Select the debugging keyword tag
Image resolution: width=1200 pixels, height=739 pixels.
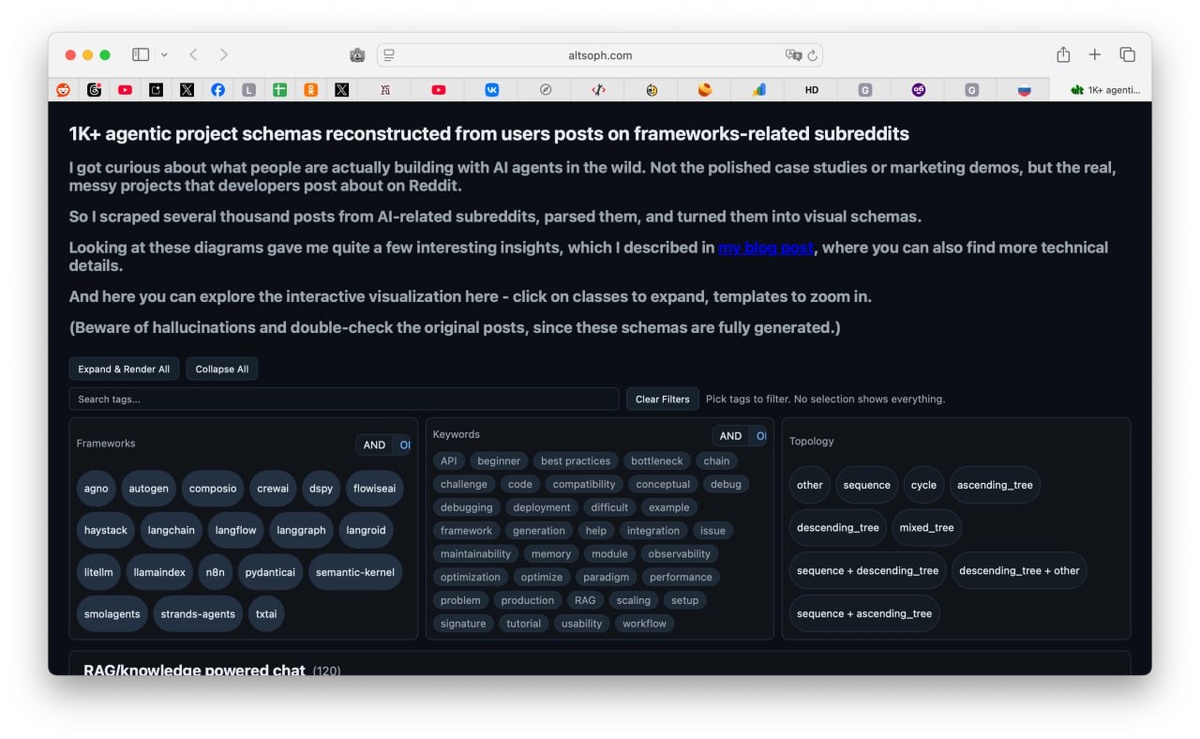(467, 507)
